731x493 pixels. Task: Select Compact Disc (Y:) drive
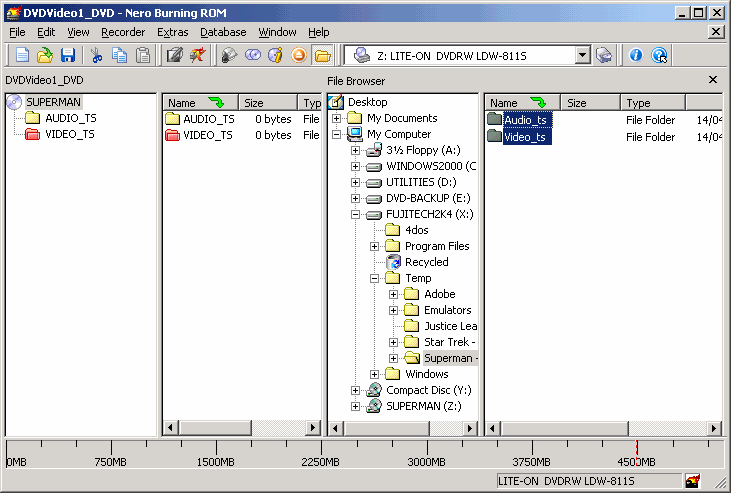[428, 390]
